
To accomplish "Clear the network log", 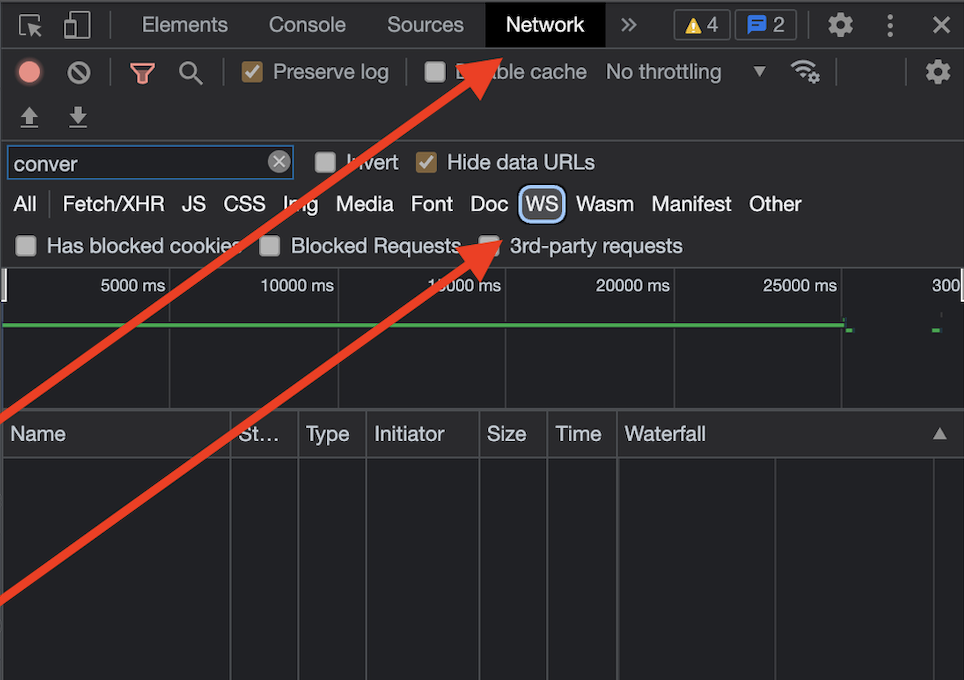I will coord(78,72).
